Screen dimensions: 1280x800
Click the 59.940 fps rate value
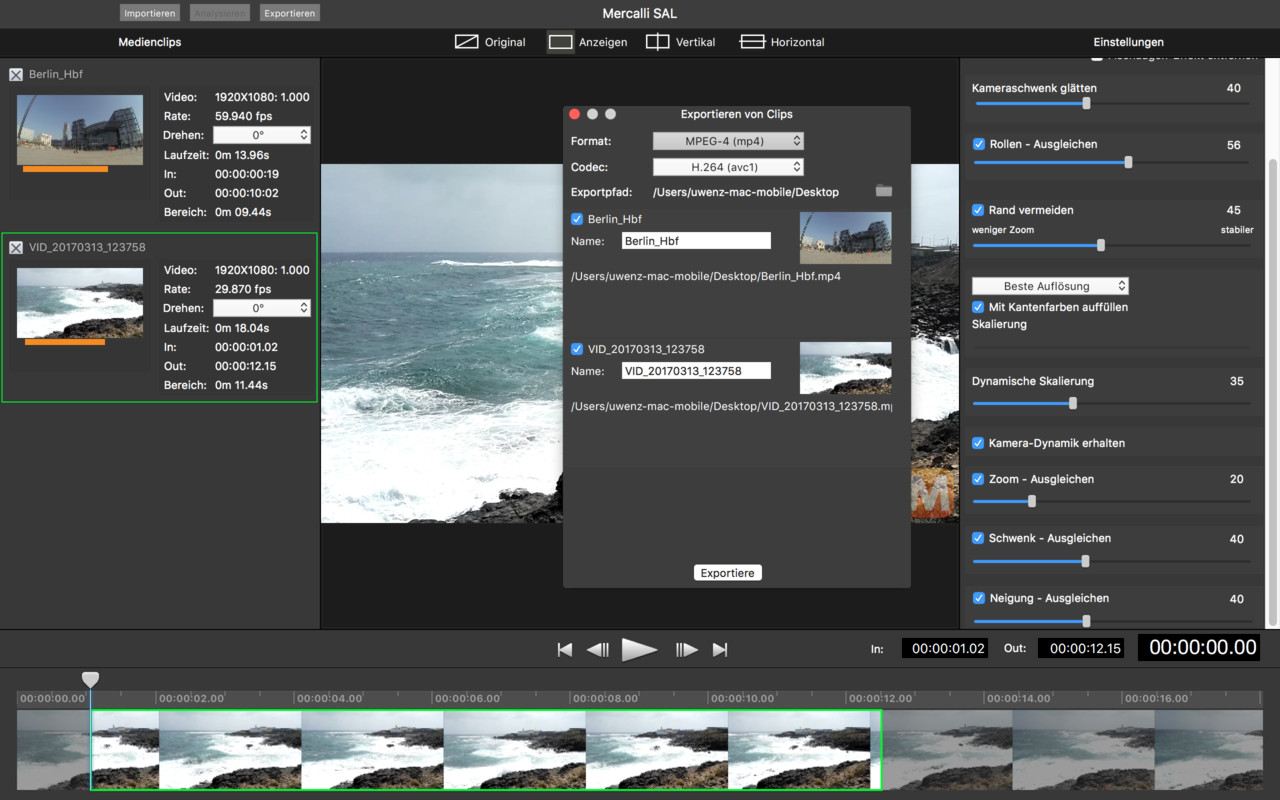[243, 116]
